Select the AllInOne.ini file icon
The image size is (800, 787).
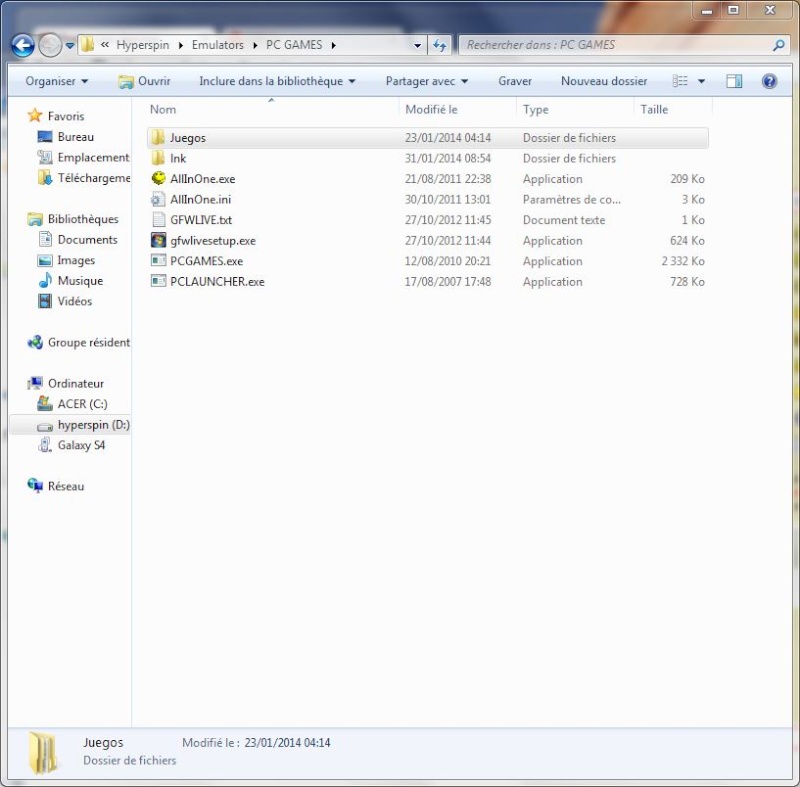[x=158, y=199]
